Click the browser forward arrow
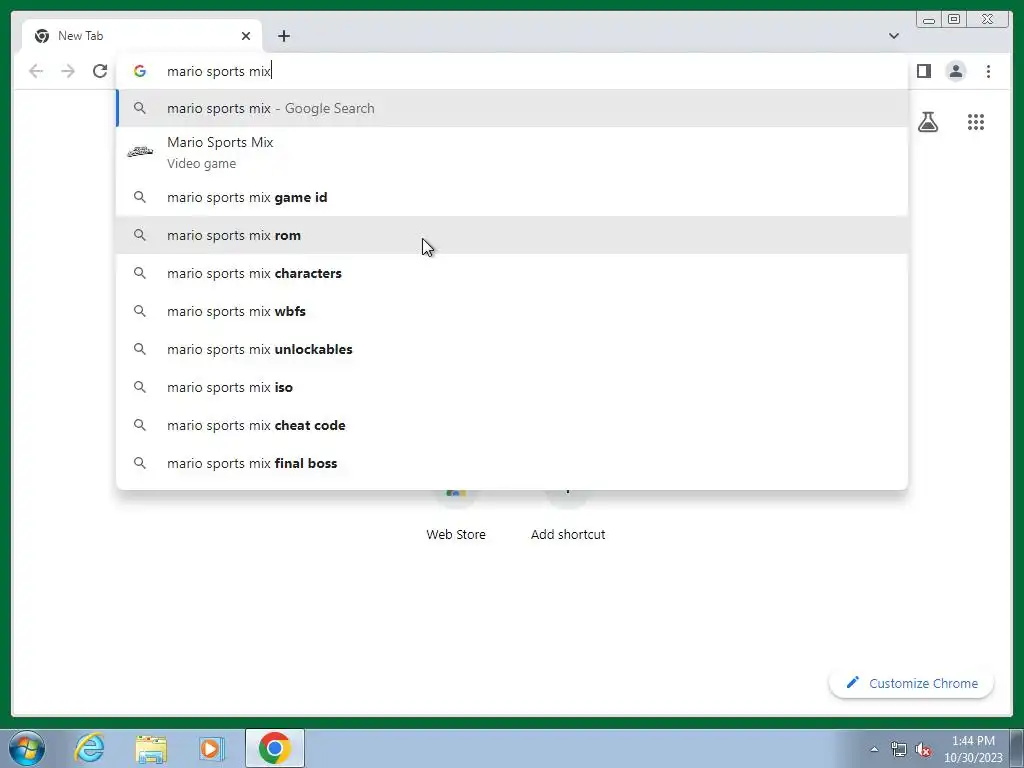This screenshot has height=768, width=1024. [x=68, y=71]
